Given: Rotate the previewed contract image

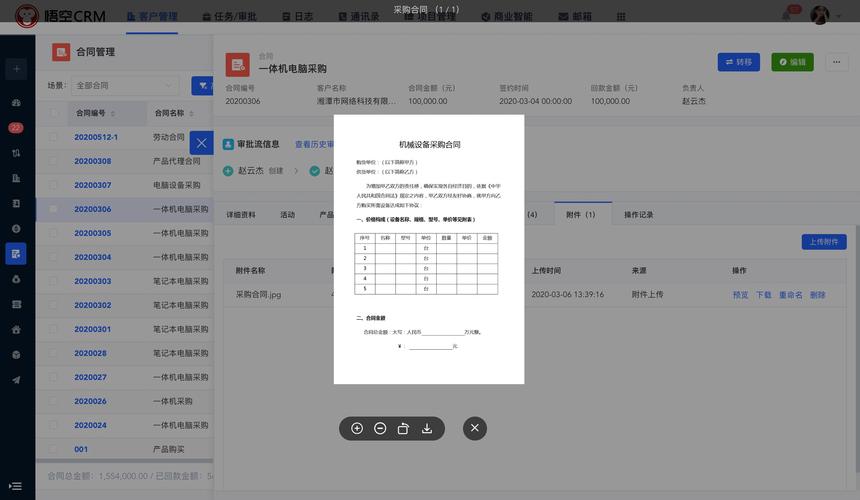Looking at the screenshot, I should 403,428.
